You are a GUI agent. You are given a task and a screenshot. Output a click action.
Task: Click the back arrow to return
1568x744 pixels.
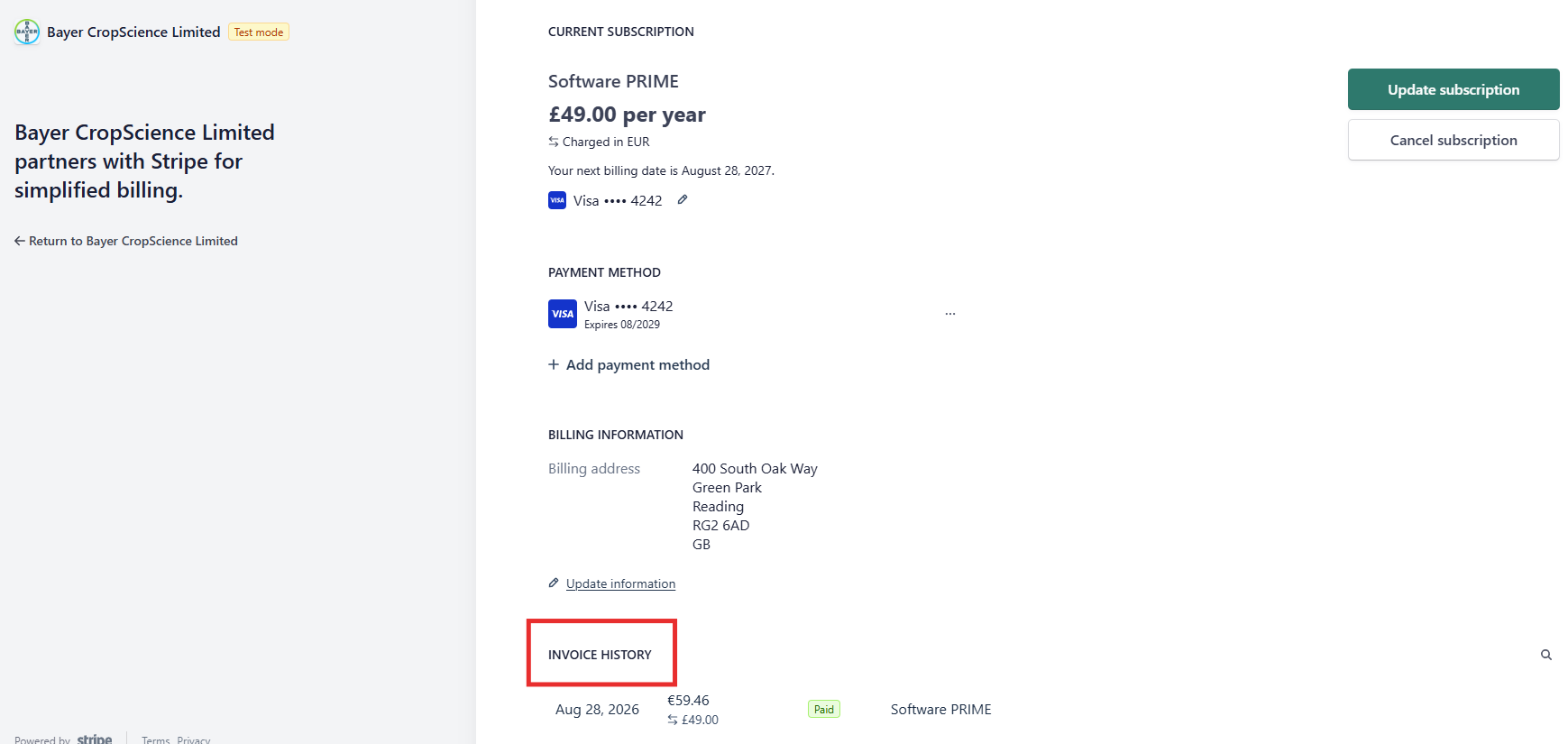(20, 241)
